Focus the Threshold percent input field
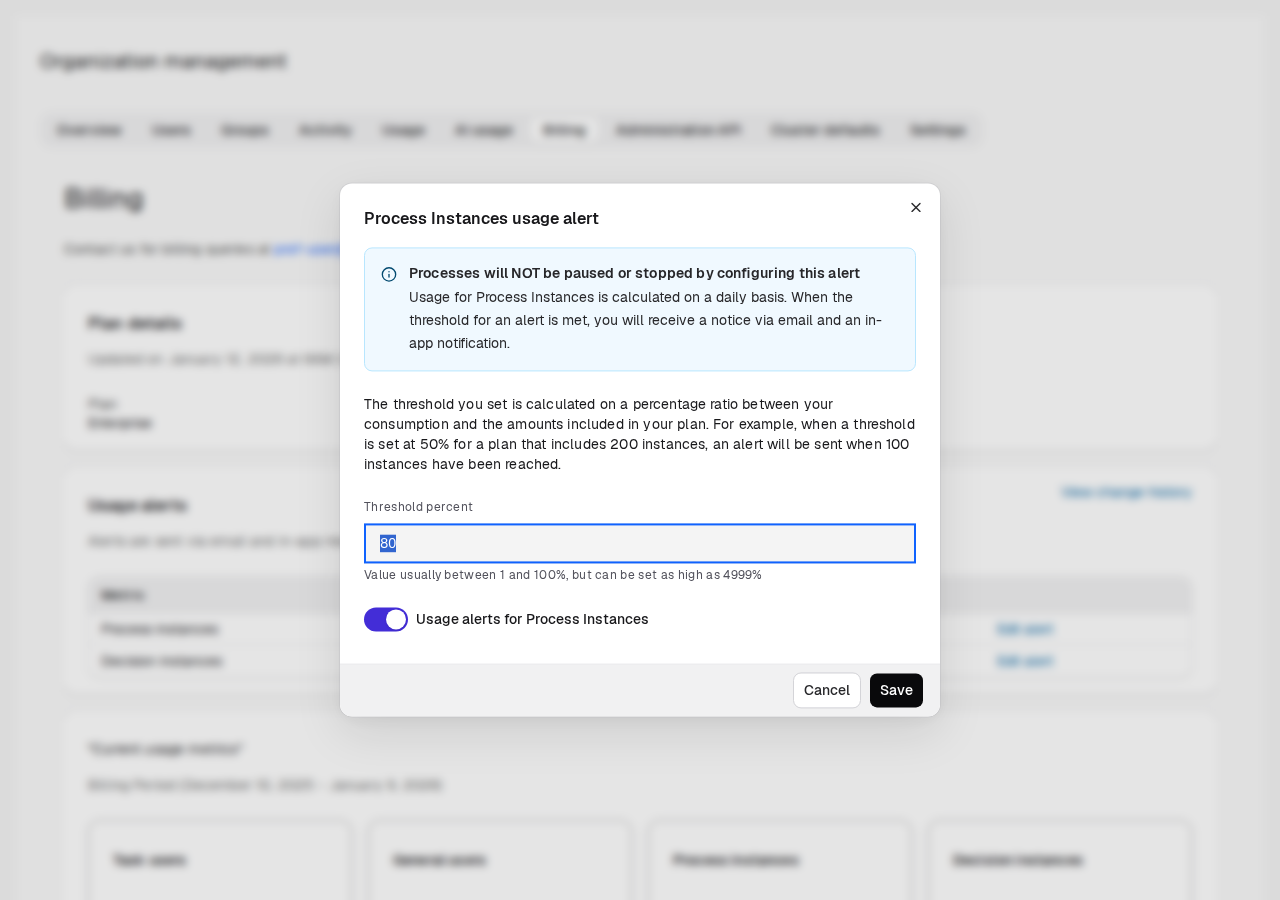The height and width of the screenshot is (900, 1280). pos(640,543)
